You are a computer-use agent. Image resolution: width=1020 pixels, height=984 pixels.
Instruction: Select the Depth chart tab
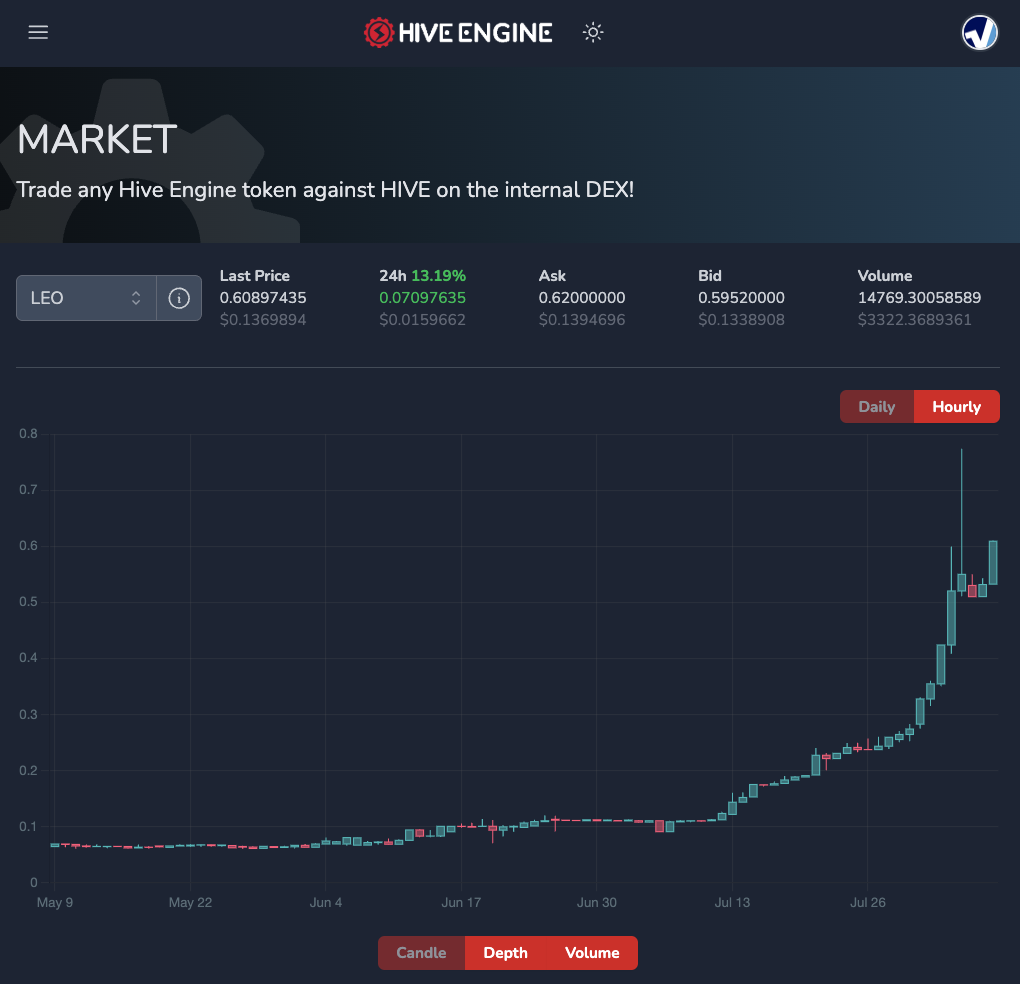(x=505, y=953)
